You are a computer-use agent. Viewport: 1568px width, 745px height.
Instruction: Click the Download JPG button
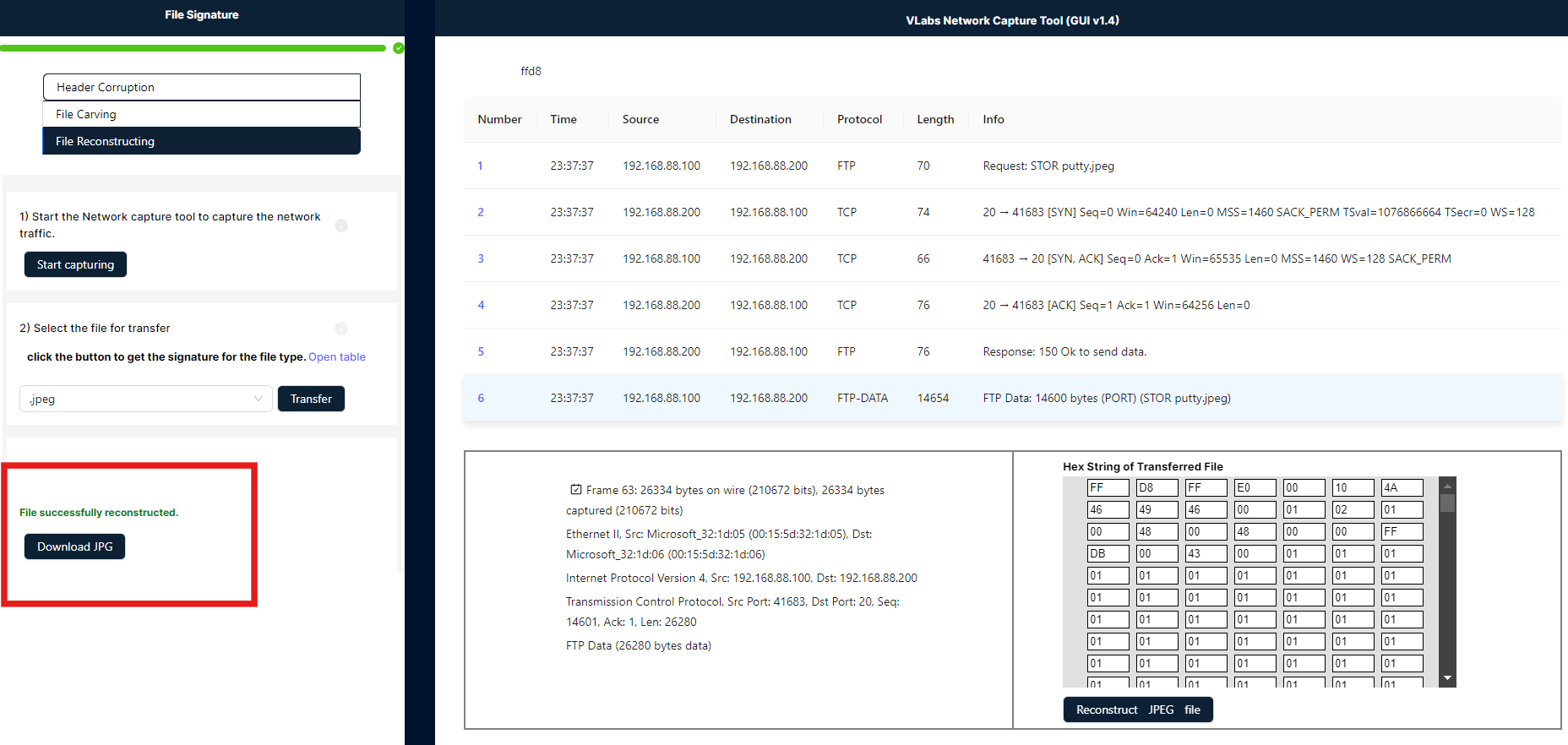(74, 547)
